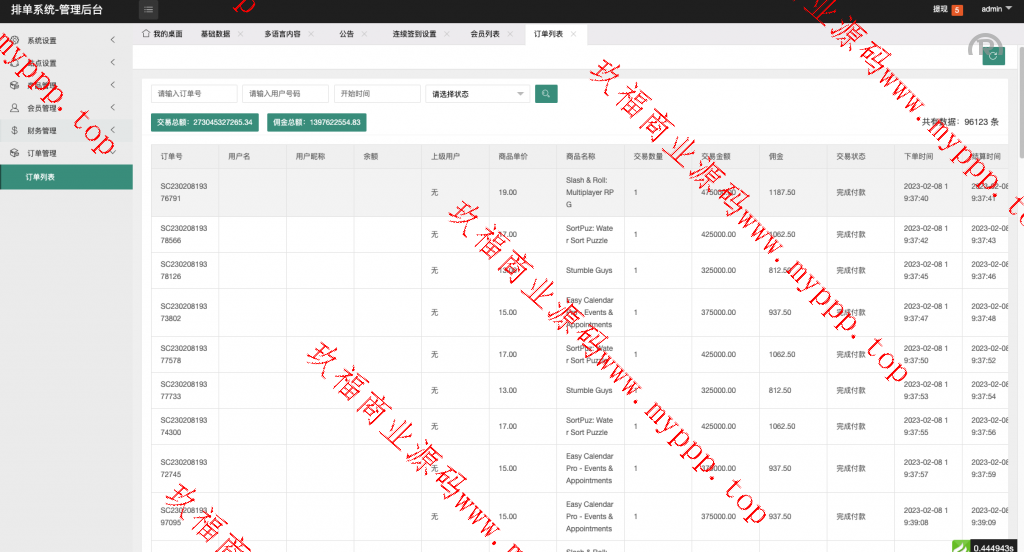
Task: Close the 订单列表 tab using X icon
Action: click(574, 34)
